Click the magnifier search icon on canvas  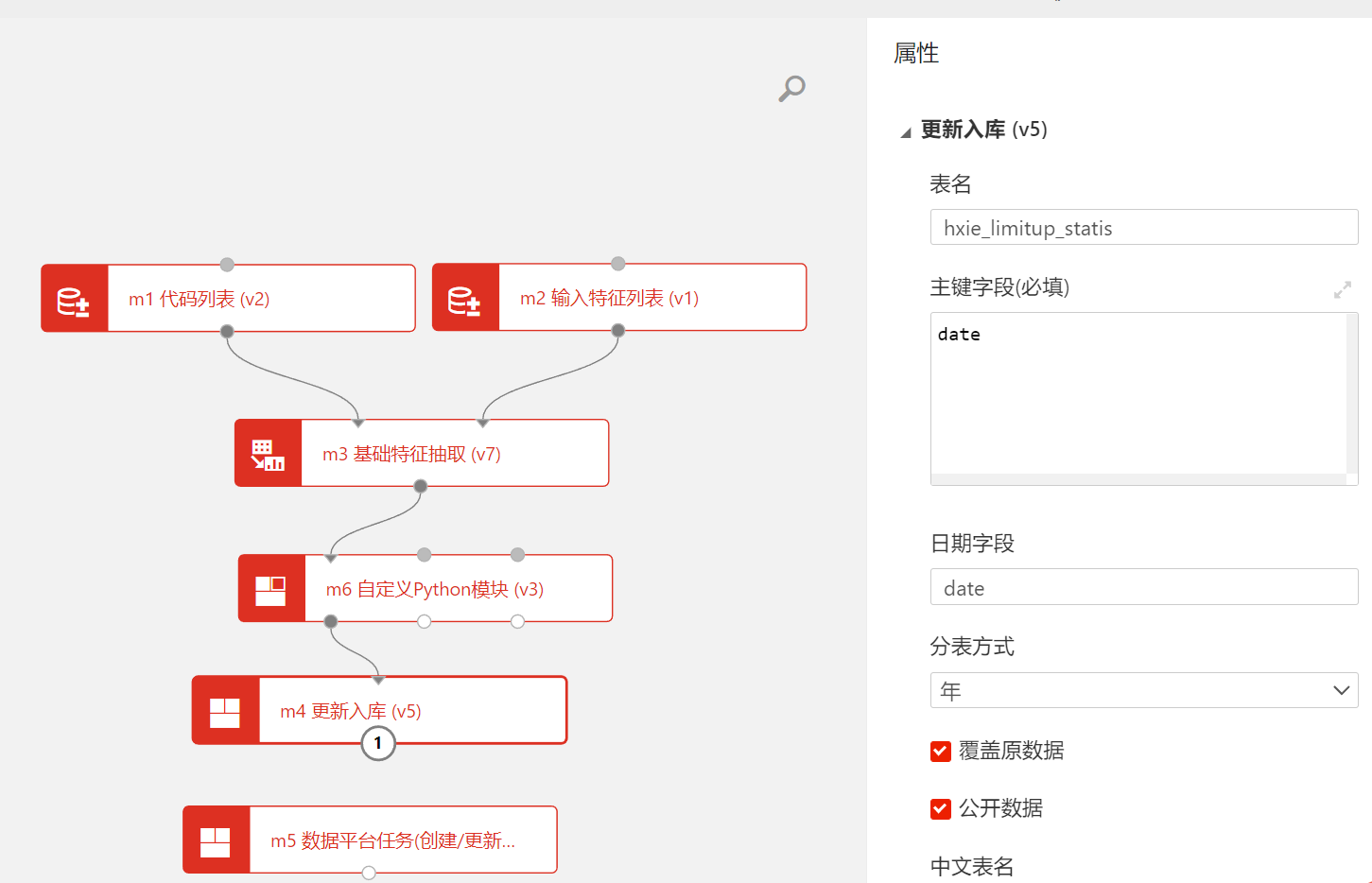point(791,88)
